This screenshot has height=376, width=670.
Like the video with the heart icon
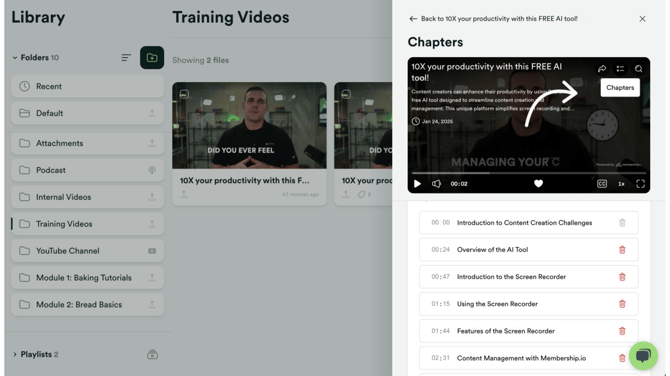tap(538, 183)
